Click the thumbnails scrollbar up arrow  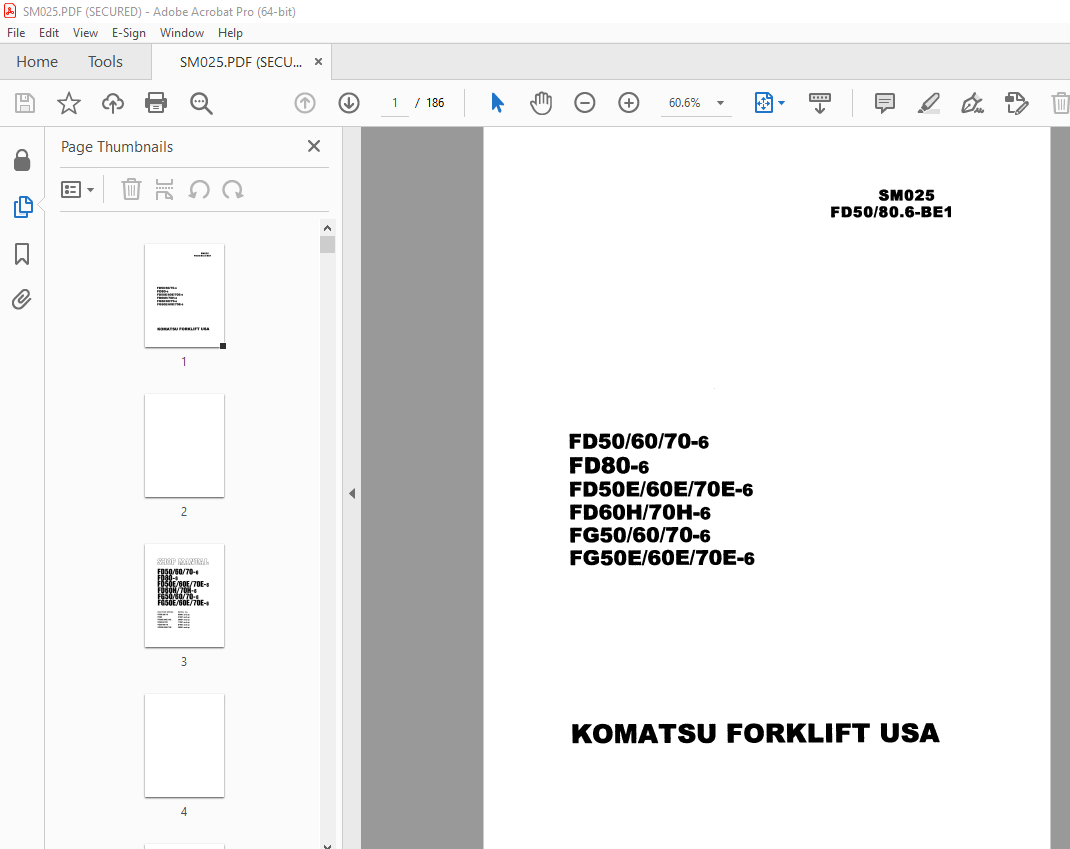point(328,228)
